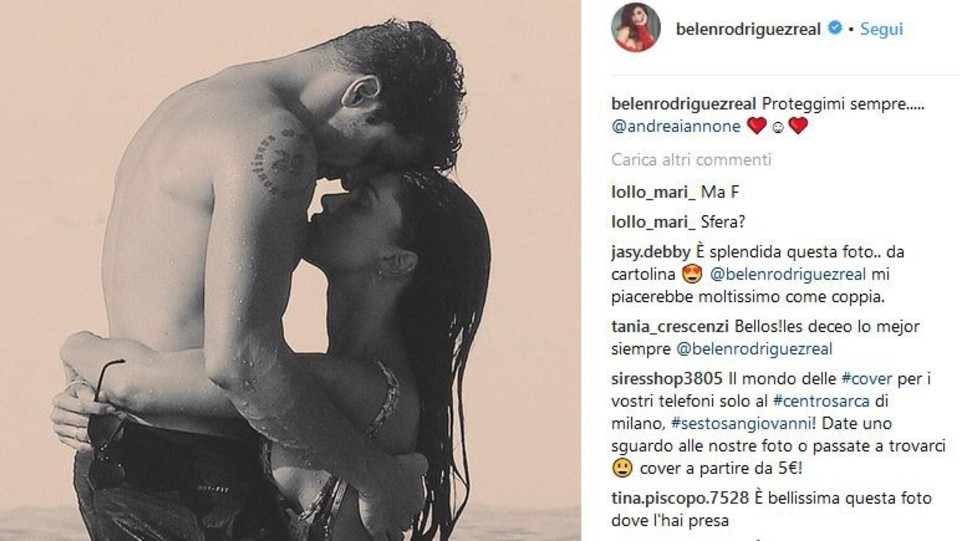Viewport: 960px width, 541px height.
Task: Visit jasy.debby commenter profile
Action: pos(651,252)
